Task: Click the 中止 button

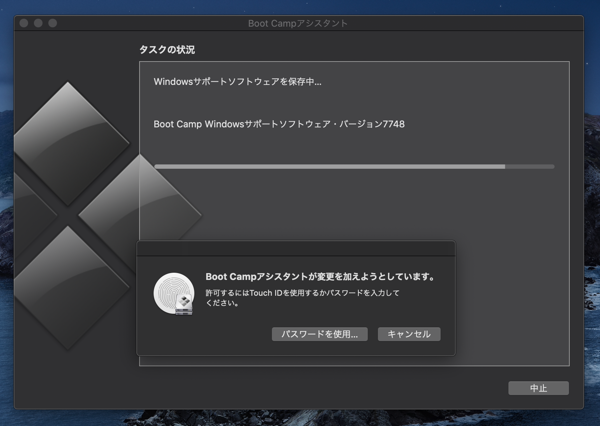Action: point(538,388)
